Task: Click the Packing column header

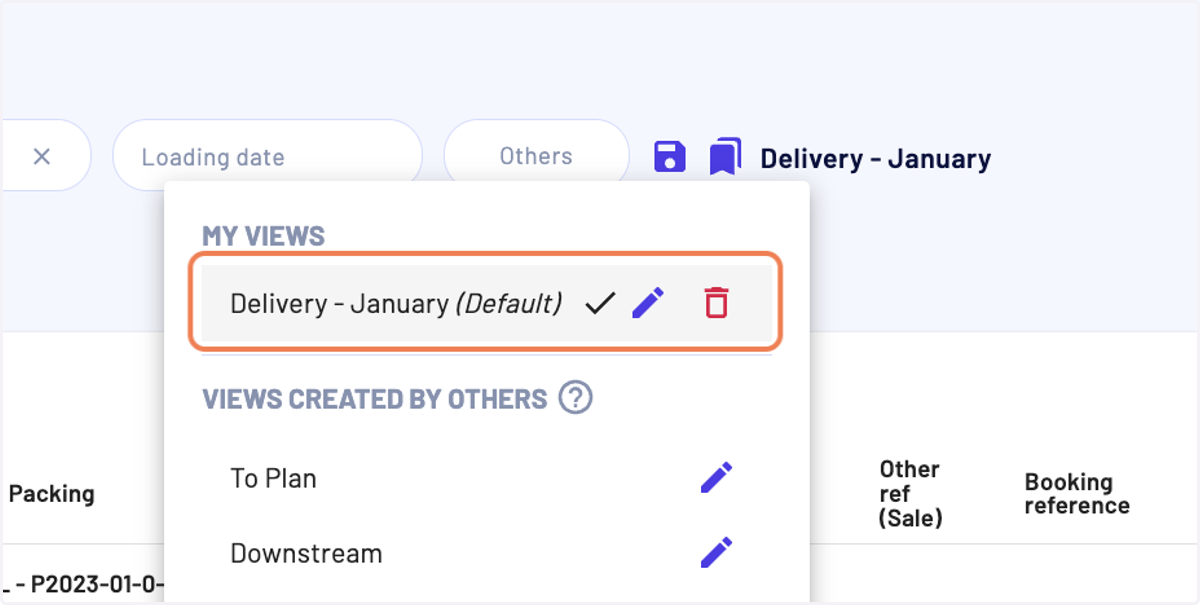Action: 51,493
